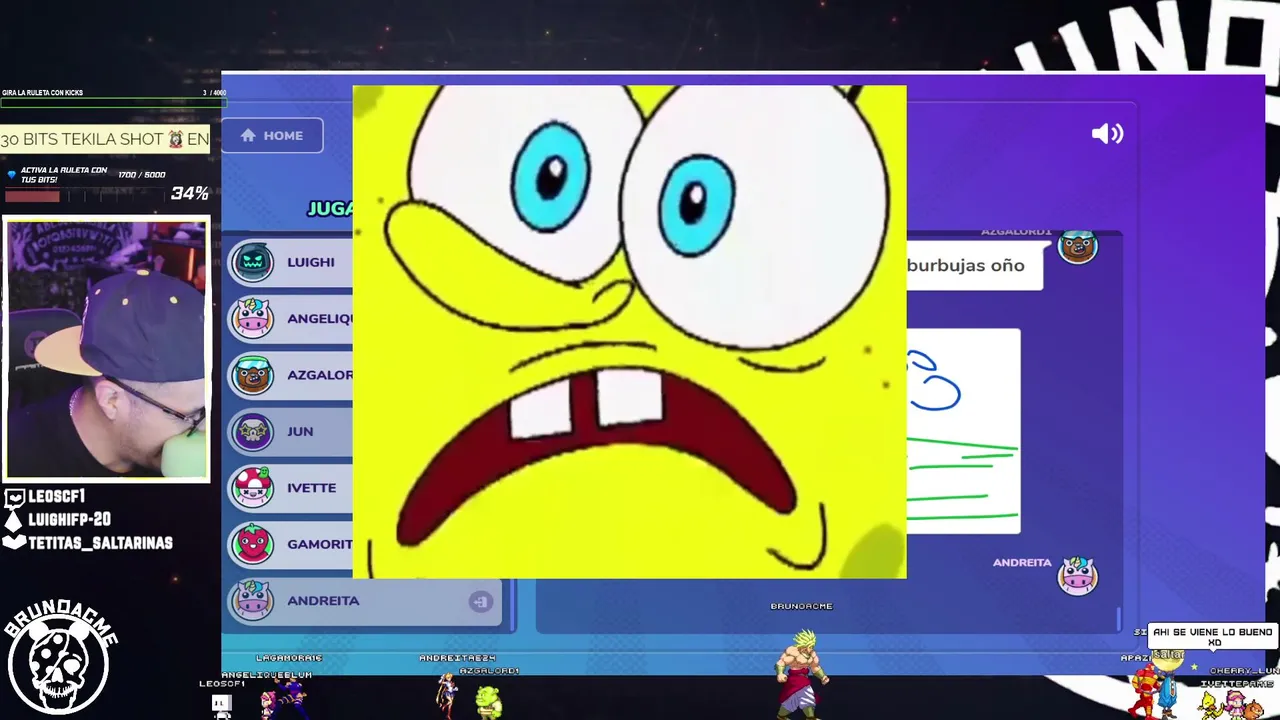Screen dimensions: 1280x720
Task: Click the player name LUIGHI
Action: click(x=311, y=262)
